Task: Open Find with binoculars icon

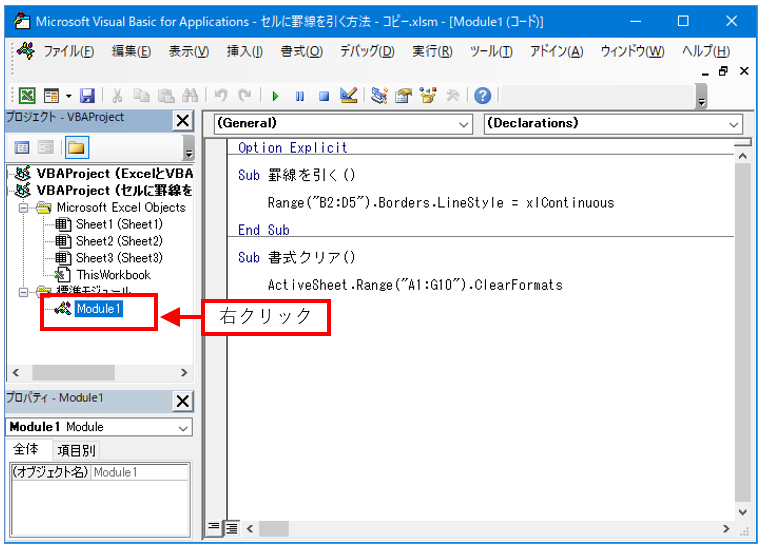Action: (x=190, y=95)
